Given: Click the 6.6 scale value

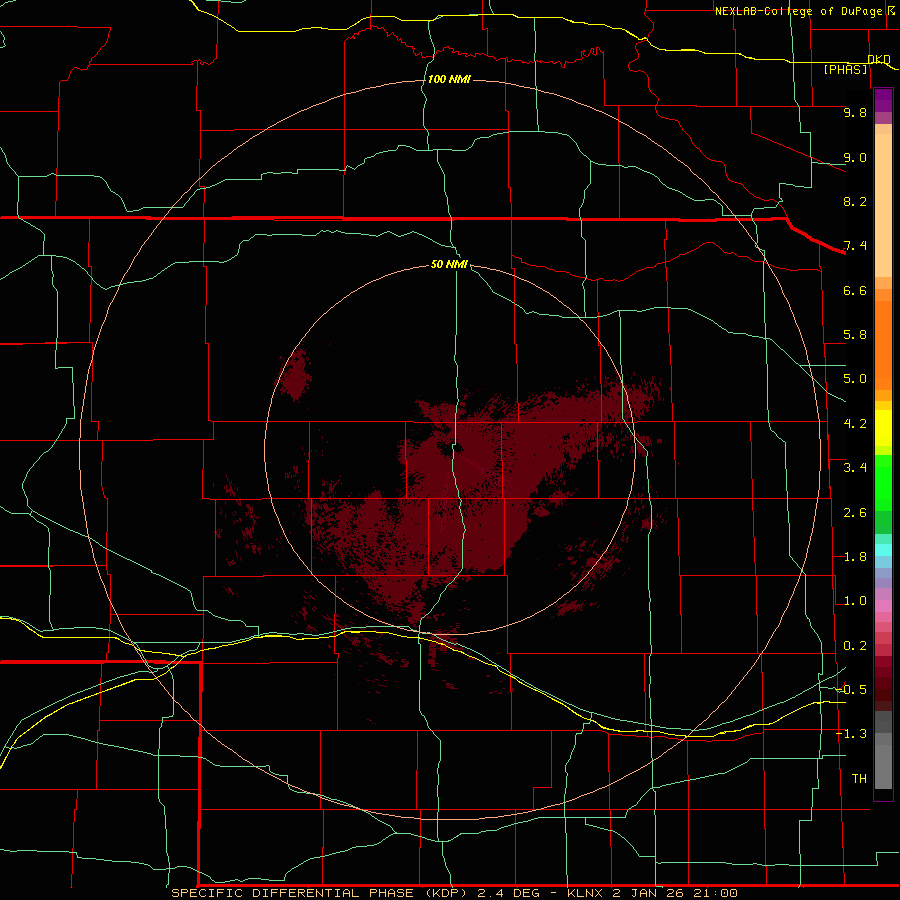Looking at the screenshot, I should [855, 290].
